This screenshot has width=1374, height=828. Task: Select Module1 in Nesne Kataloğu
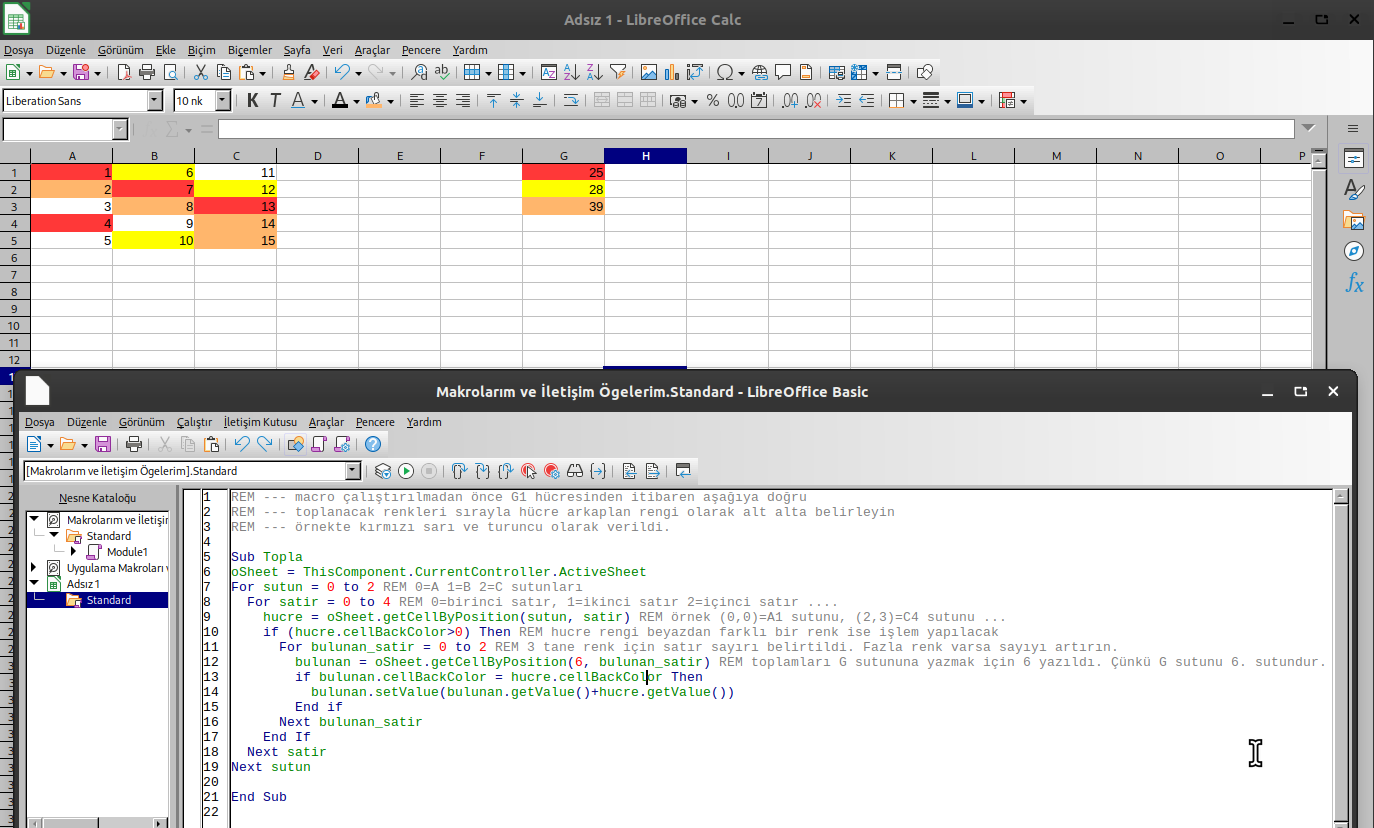coord(127,552)
